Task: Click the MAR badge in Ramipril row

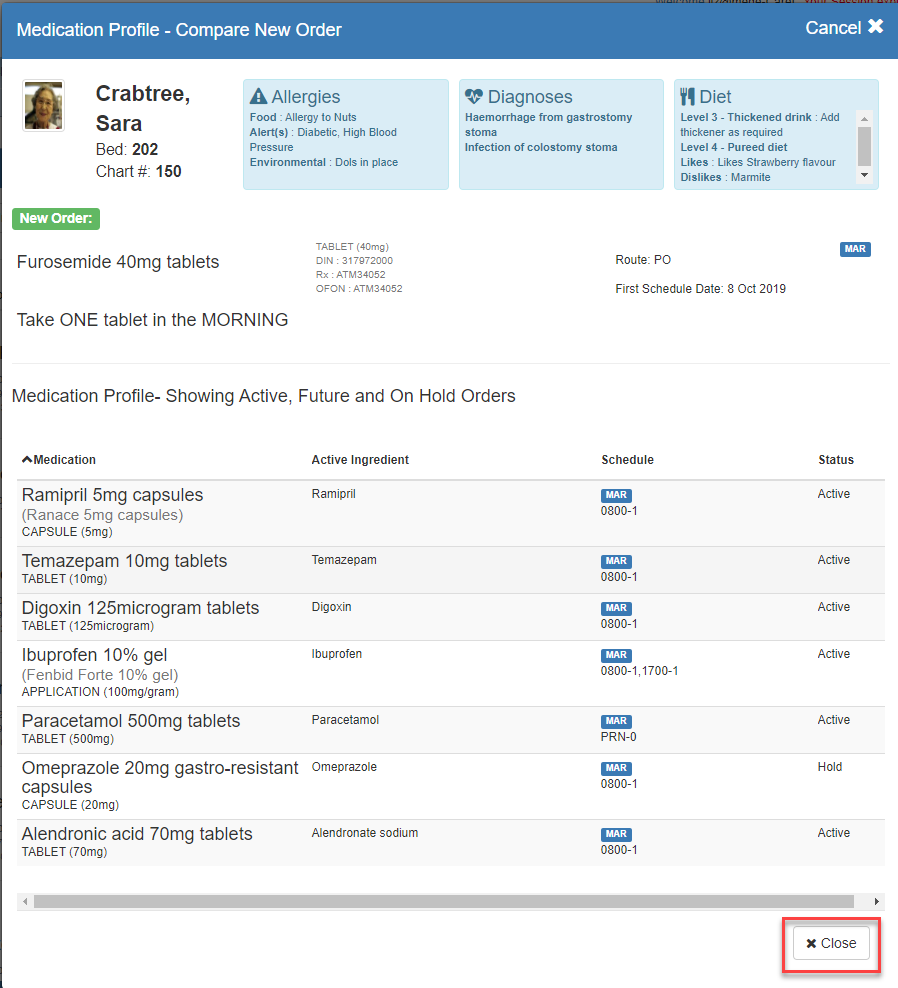Action: [616, 495]
